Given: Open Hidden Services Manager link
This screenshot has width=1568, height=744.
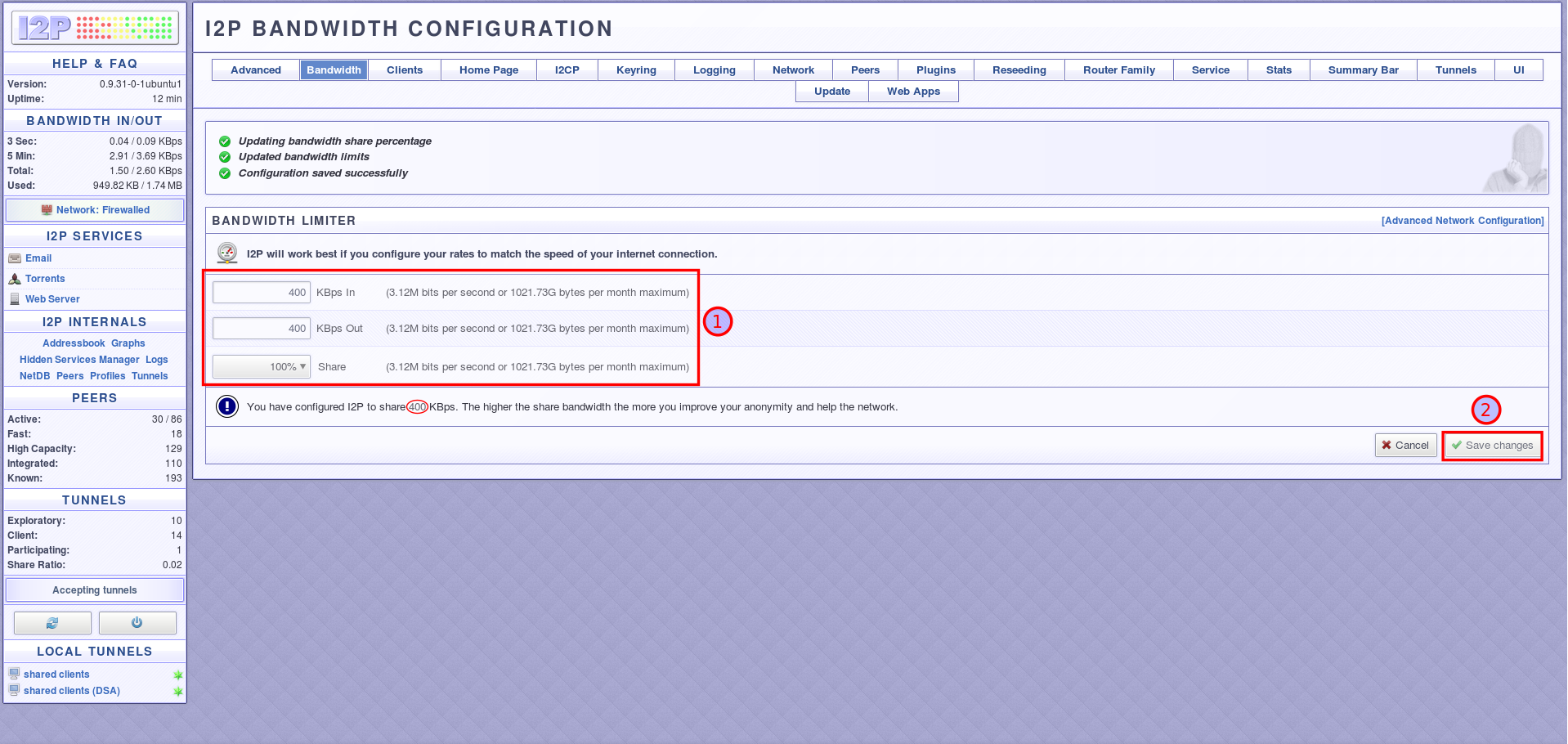Looking at the screenshot, I should click(x=79, y=360).
